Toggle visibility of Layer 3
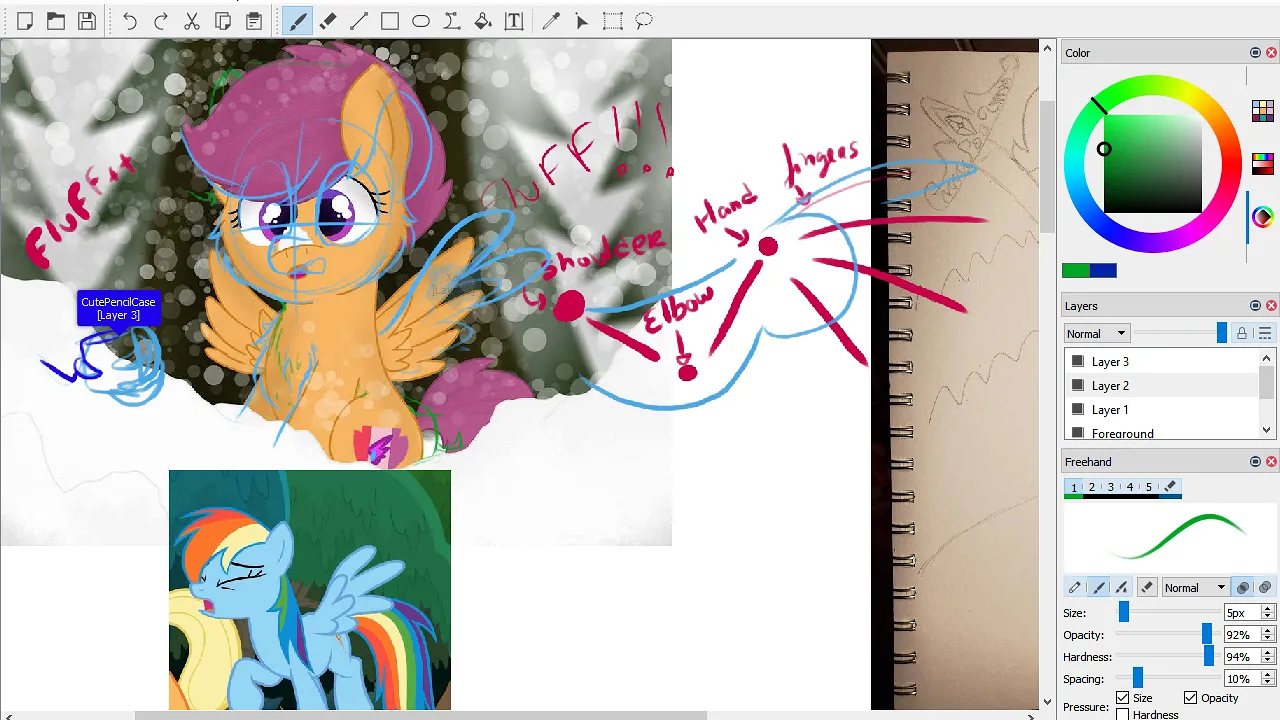The width and height of the screenshot is (1280, 720). tap(1078, 361)
